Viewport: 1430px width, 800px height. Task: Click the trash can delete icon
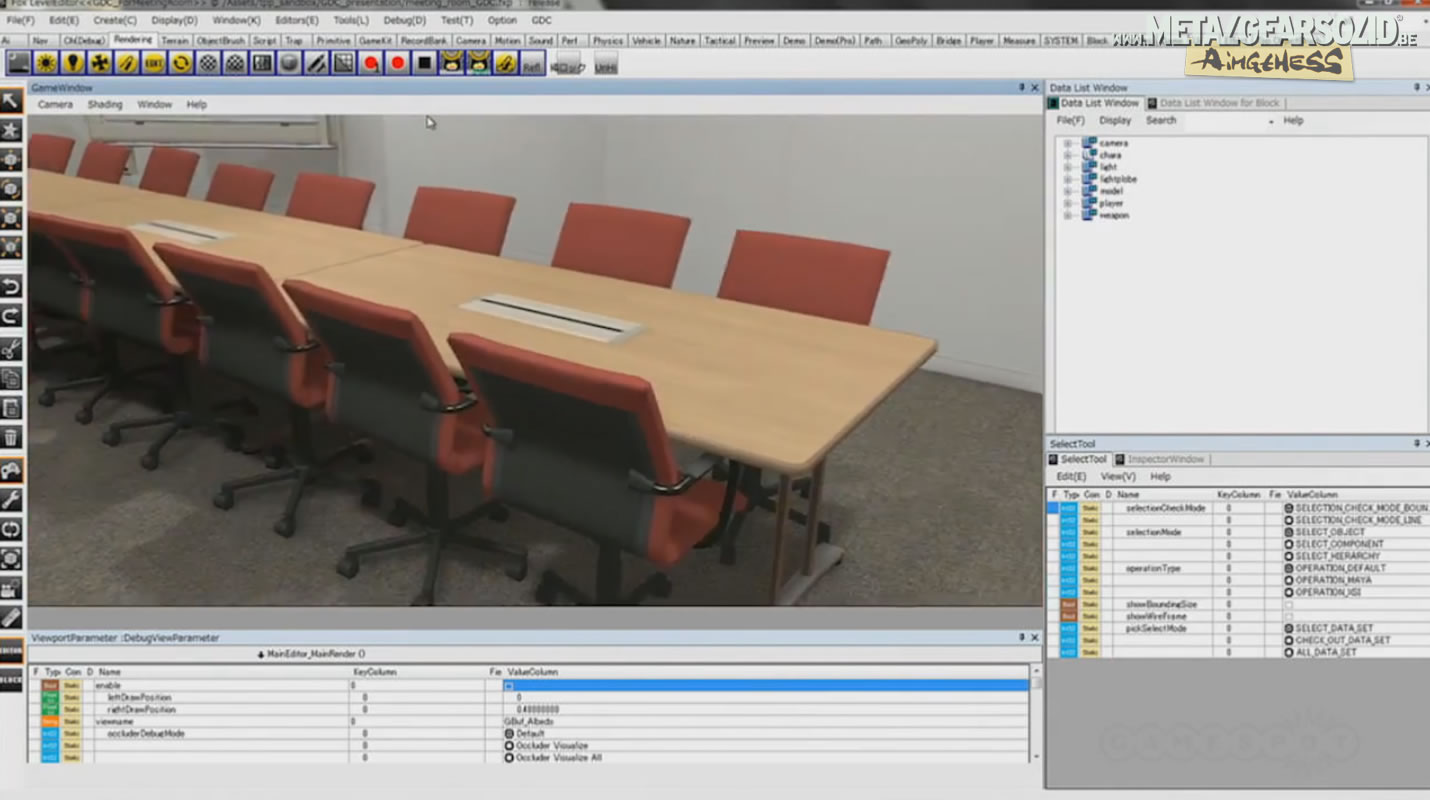pos(11,437)
